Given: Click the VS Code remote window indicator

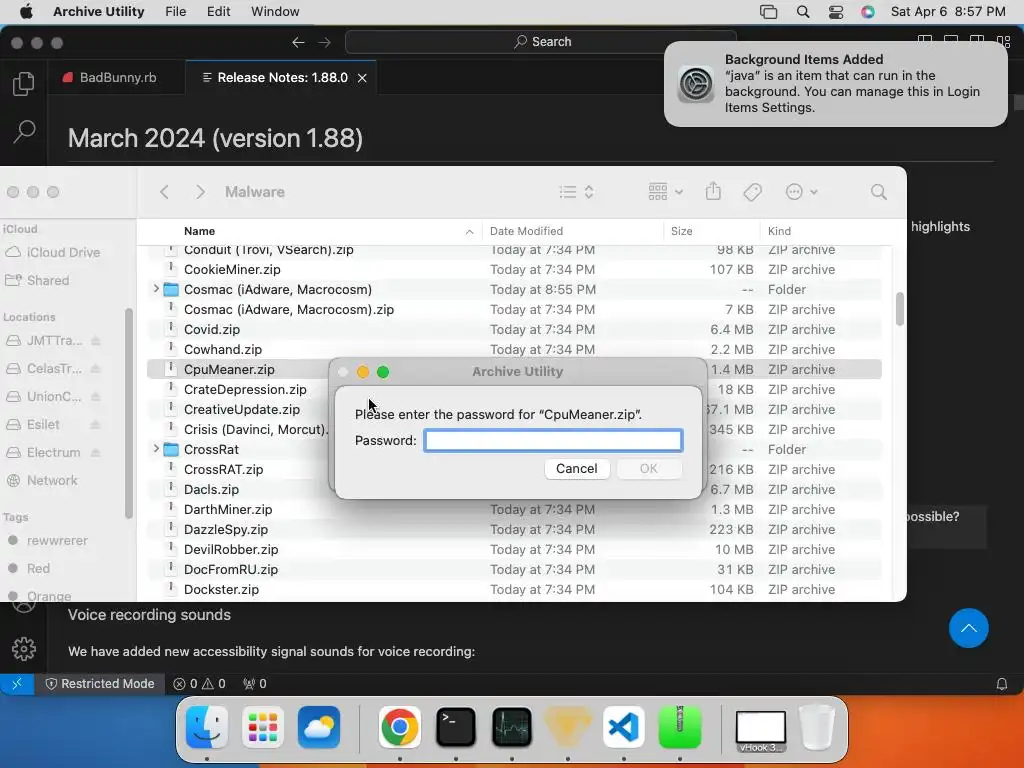Looking at the screenshot, I should click(x=17, y=684).
